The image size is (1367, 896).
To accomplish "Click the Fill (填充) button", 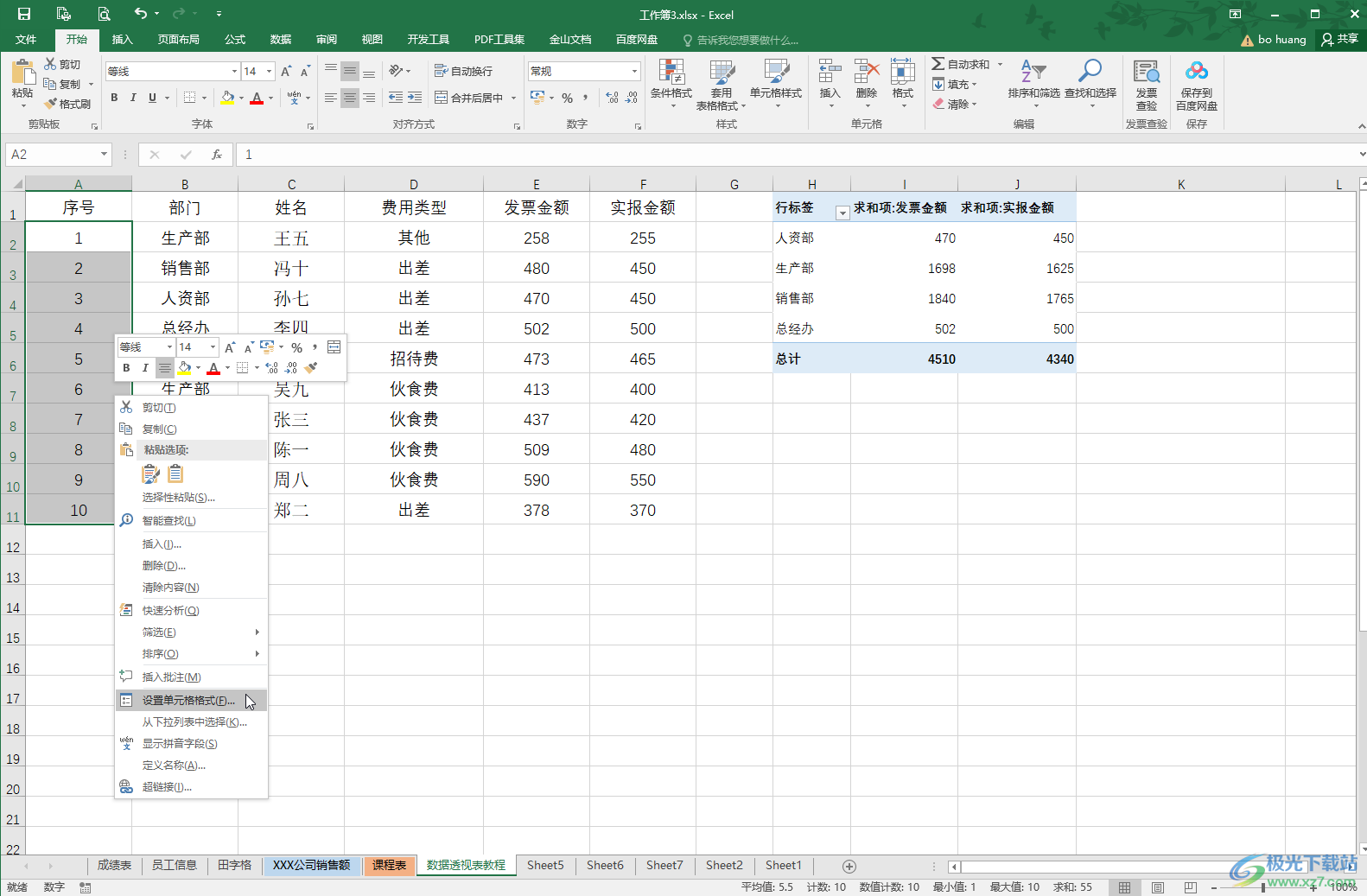I will point(953,85).
